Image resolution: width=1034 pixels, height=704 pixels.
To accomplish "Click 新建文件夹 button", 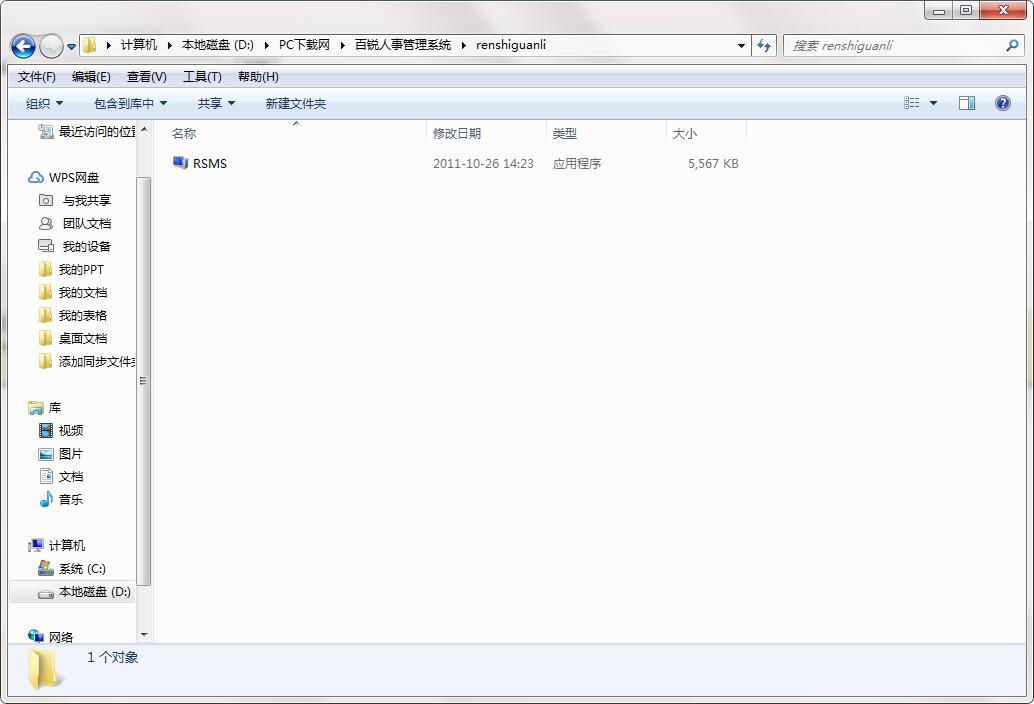I will [x=295, y=103].
